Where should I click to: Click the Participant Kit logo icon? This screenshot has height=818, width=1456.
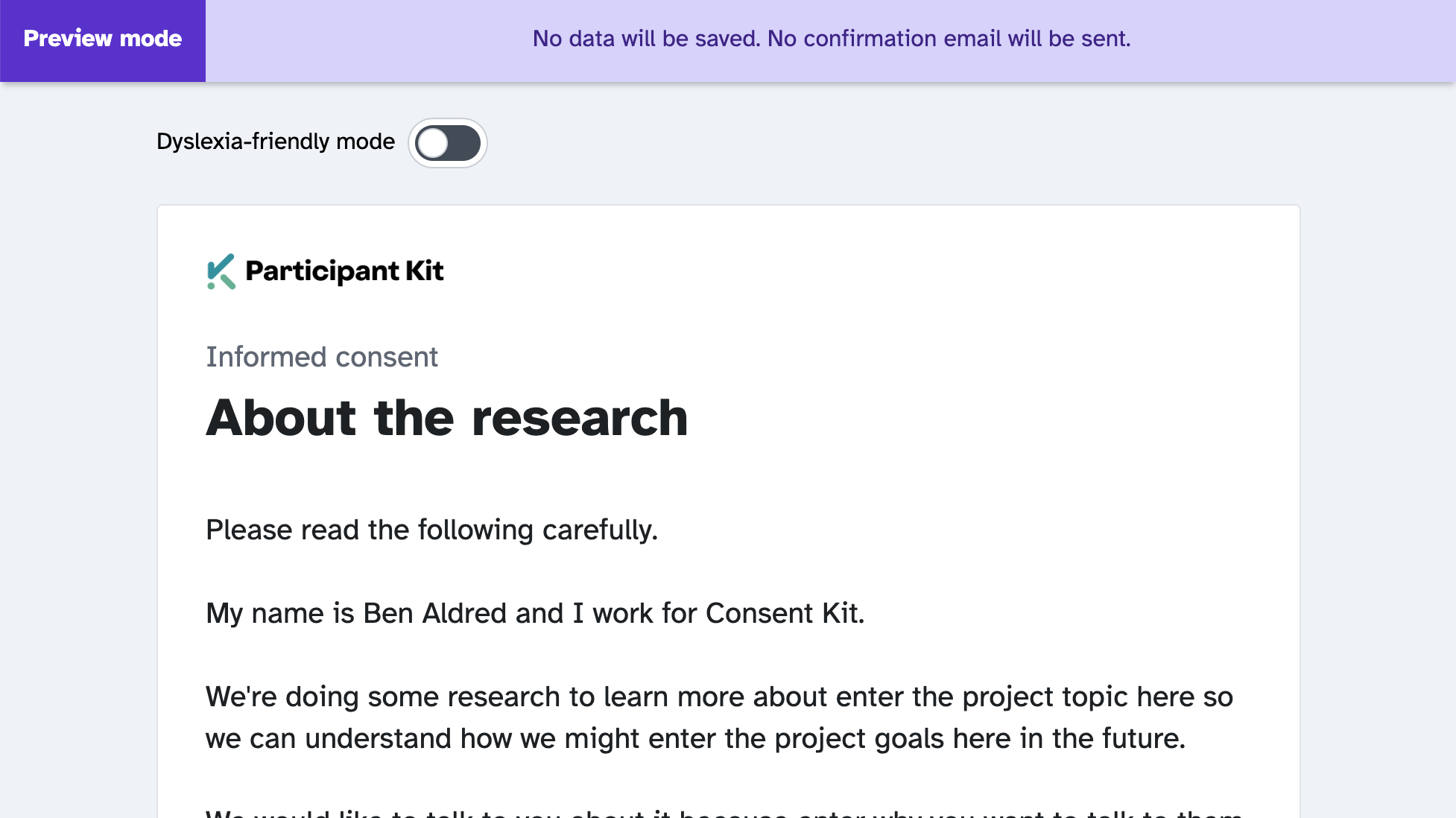(221, 271)
